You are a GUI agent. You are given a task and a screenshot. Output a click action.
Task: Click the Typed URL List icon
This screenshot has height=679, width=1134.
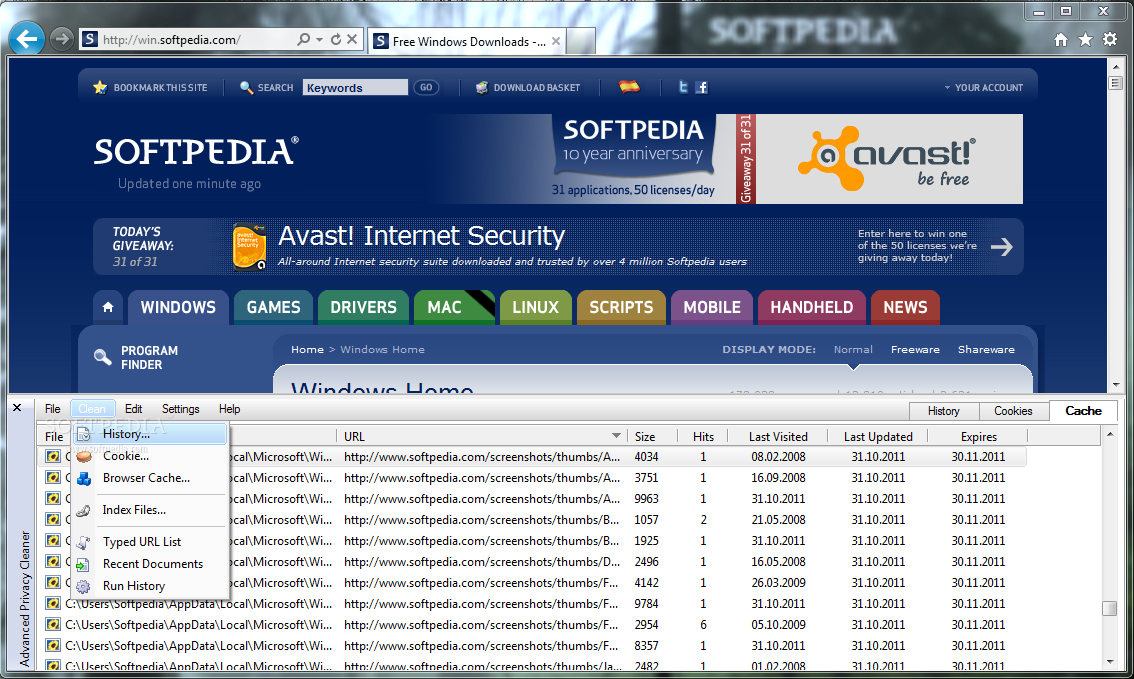tap(84, 542)
